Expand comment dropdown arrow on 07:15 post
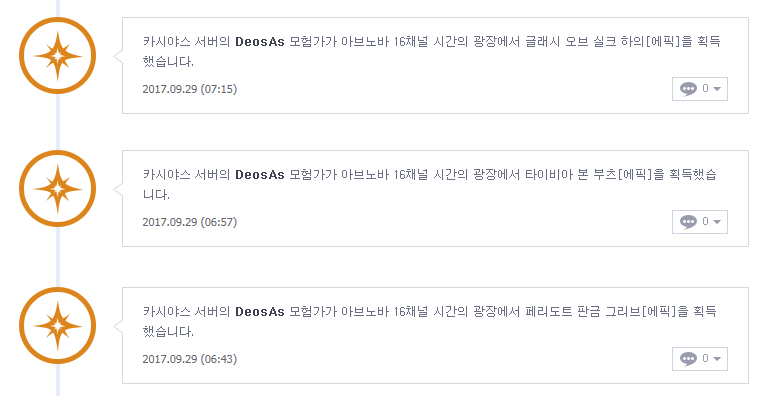 click(717, 89)
